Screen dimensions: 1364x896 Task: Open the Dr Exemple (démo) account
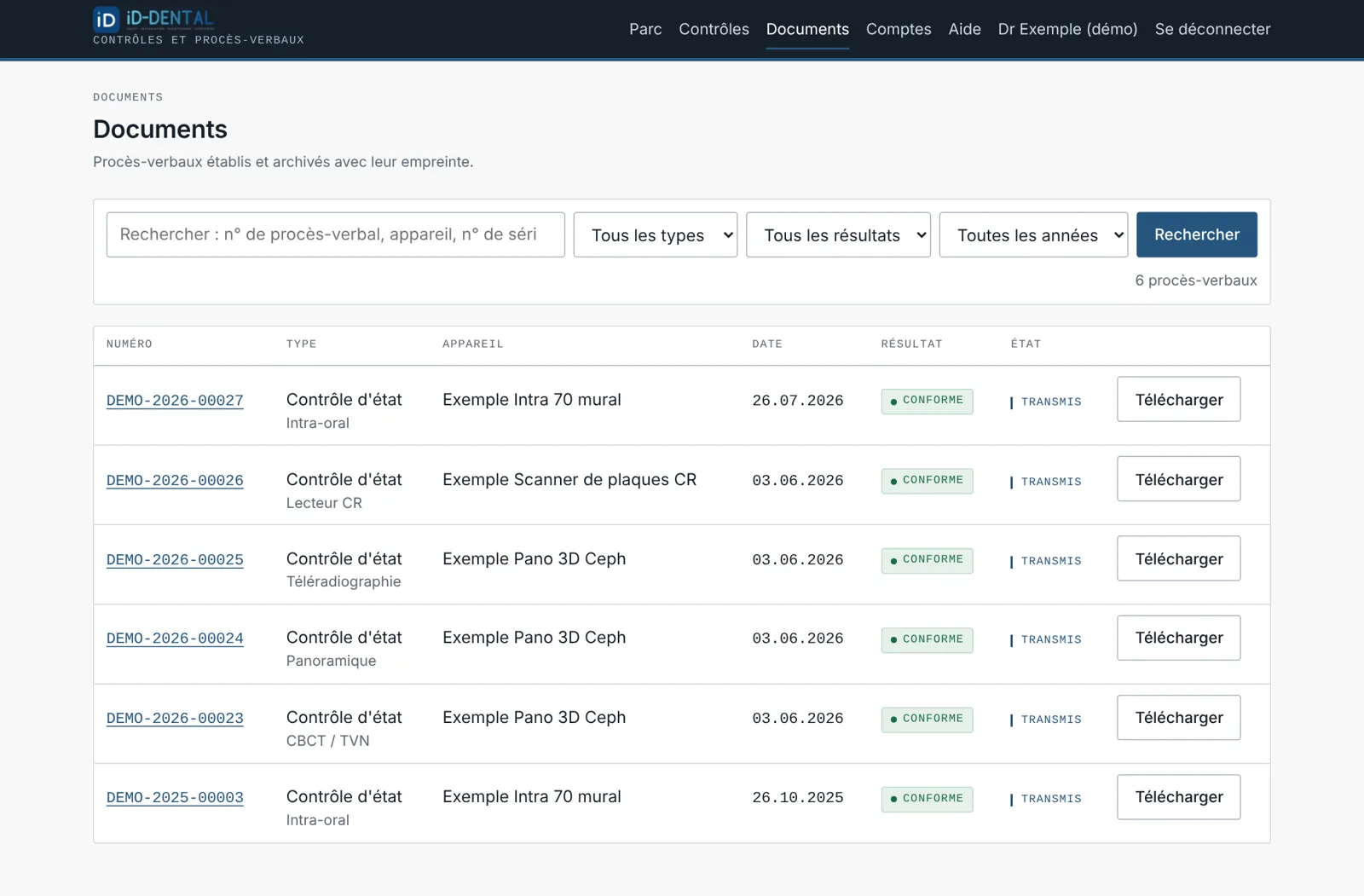1067,29
